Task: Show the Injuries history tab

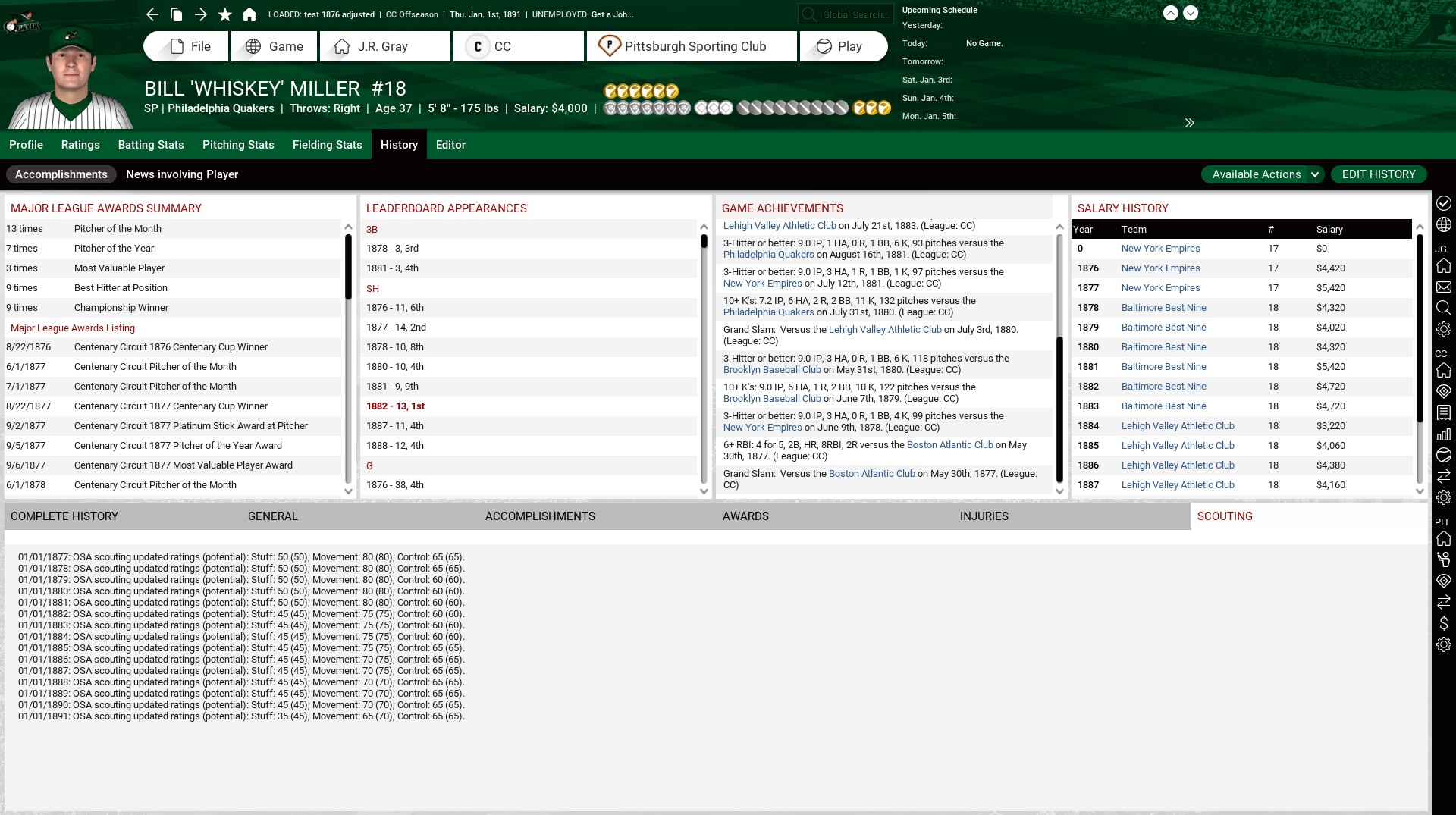Action: click(984, 516)
